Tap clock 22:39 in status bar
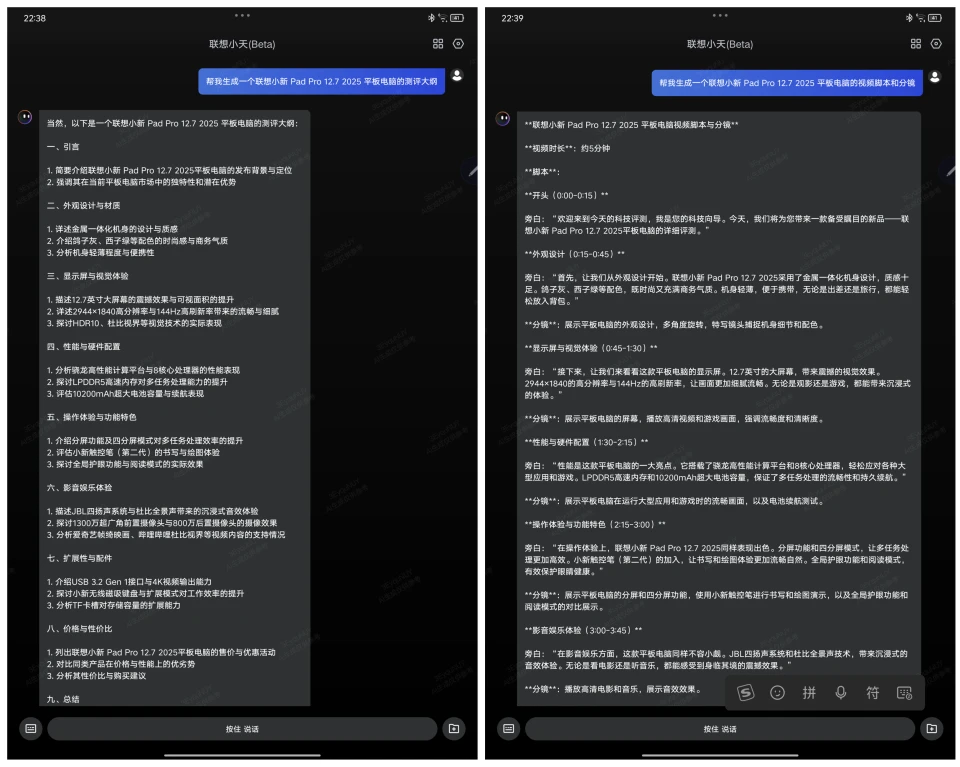Viewport: 960px width, 767px height. (x=512, y=18)
